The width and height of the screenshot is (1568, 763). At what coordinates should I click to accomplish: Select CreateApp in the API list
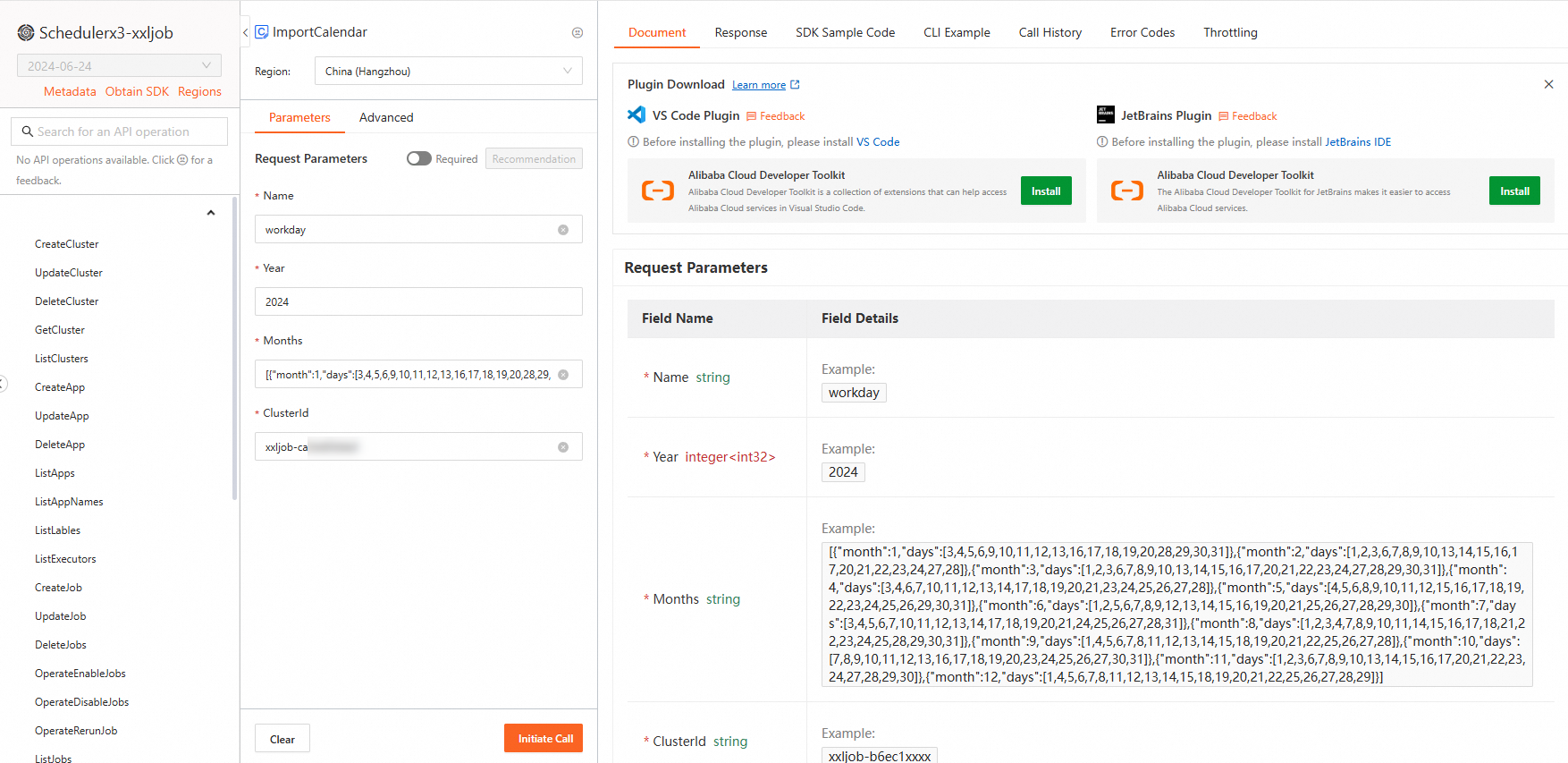pyautogui.click(x=60, y=387)
